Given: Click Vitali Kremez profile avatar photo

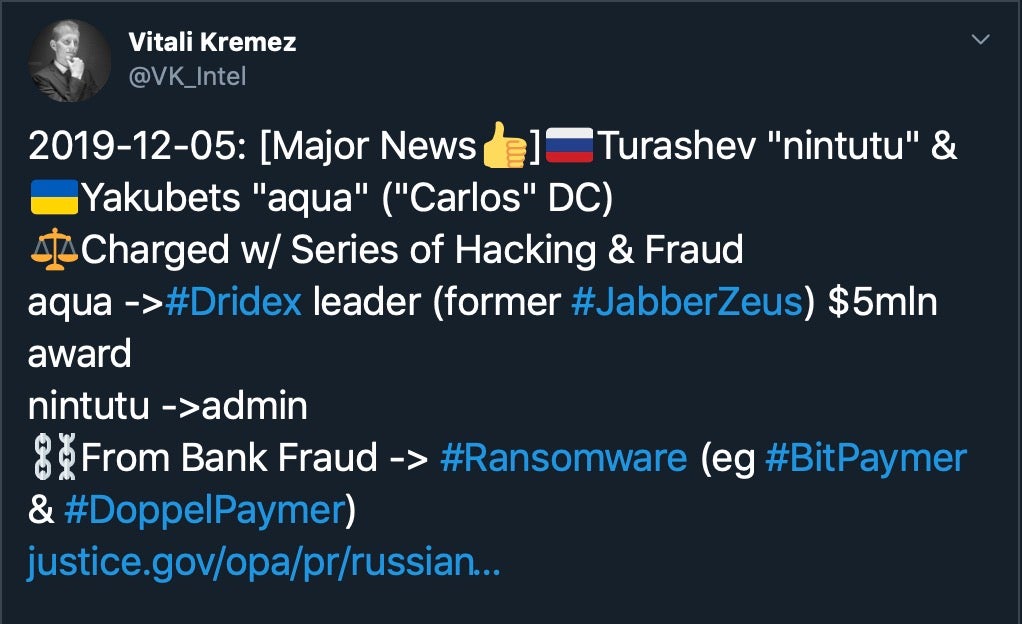Looking at the screenshot, I should (70, 61).
